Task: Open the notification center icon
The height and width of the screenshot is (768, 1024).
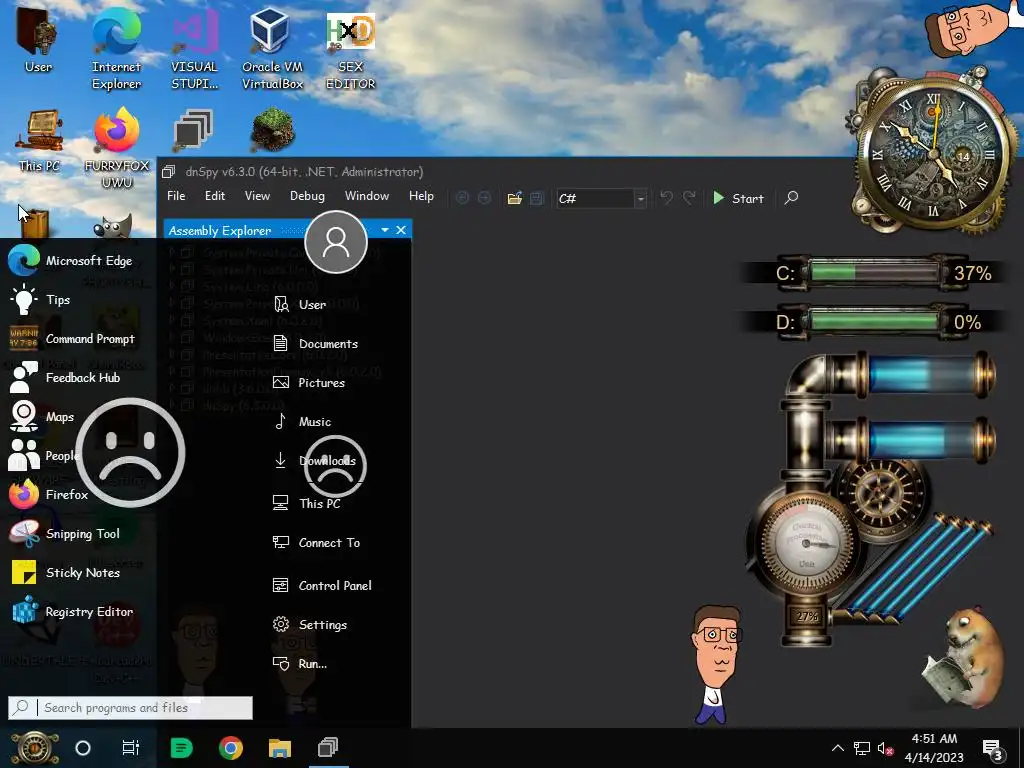Action: [993, 749]
